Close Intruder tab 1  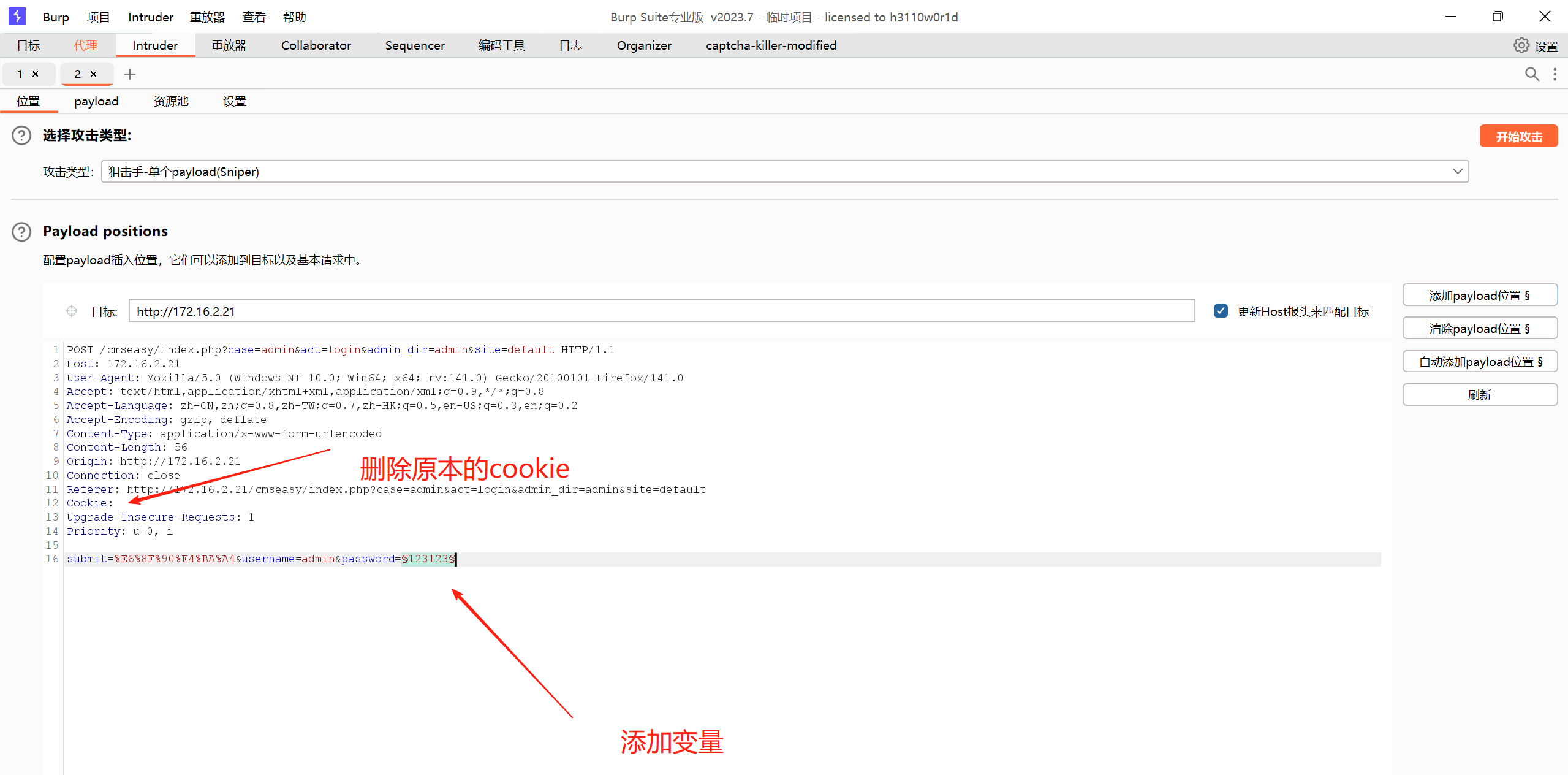click(36, 74)
